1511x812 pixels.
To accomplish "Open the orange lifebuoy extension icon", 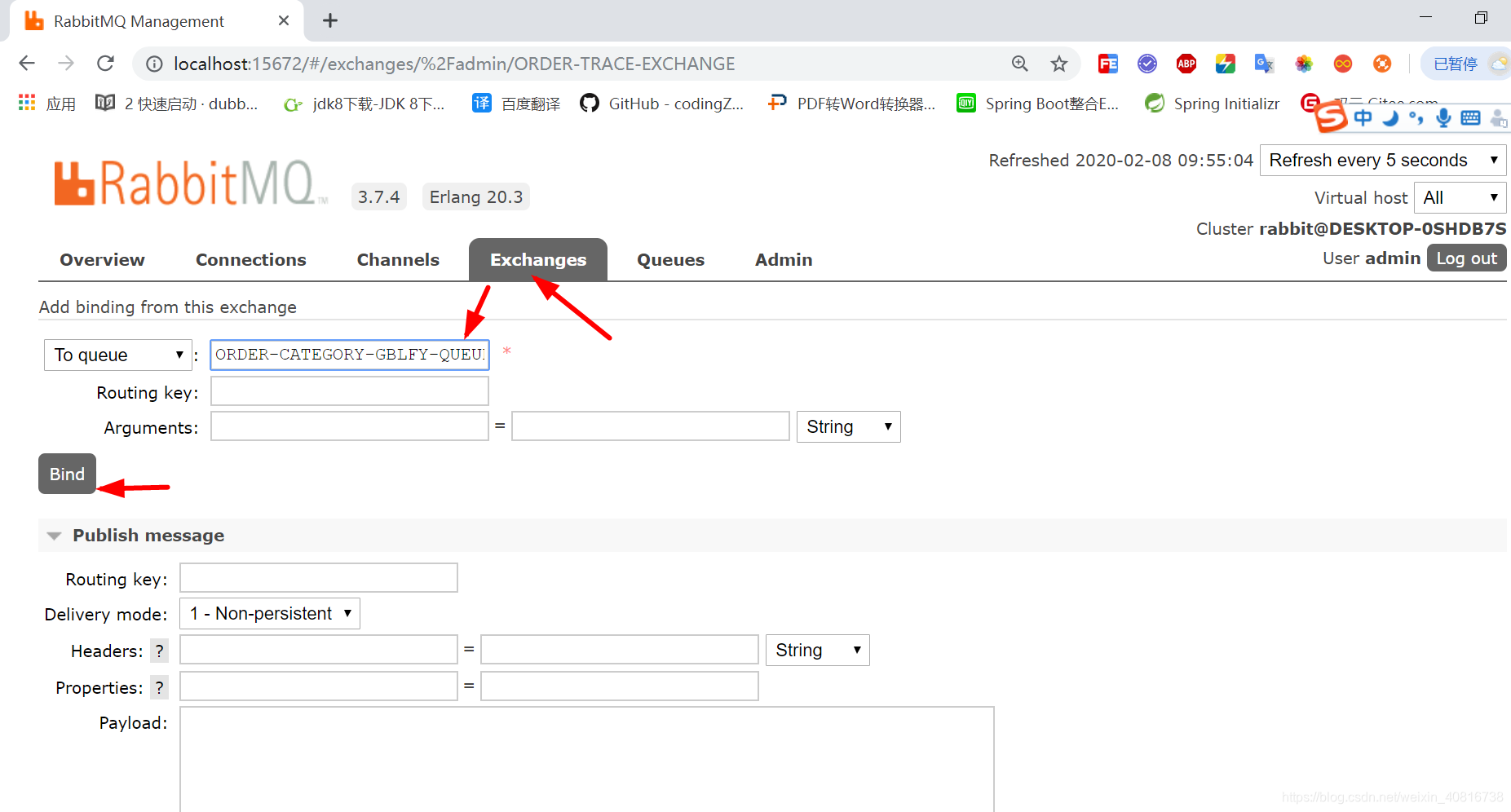I will point(1381,64).
